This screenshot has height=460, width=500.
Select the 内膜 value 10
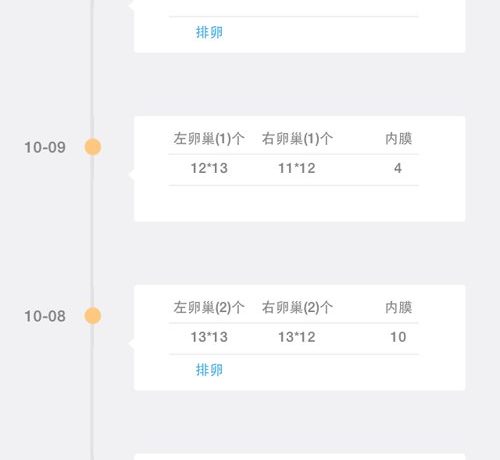click(x=398, y=337)
